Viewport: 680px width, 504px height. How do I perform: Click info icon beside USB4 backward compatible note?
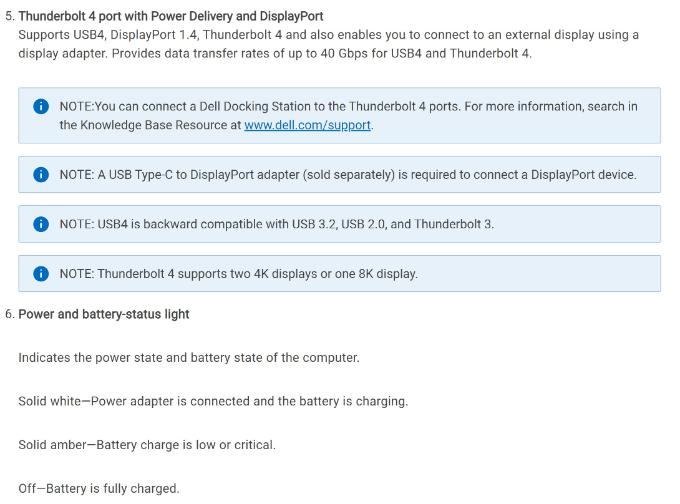tap(41, 224)
